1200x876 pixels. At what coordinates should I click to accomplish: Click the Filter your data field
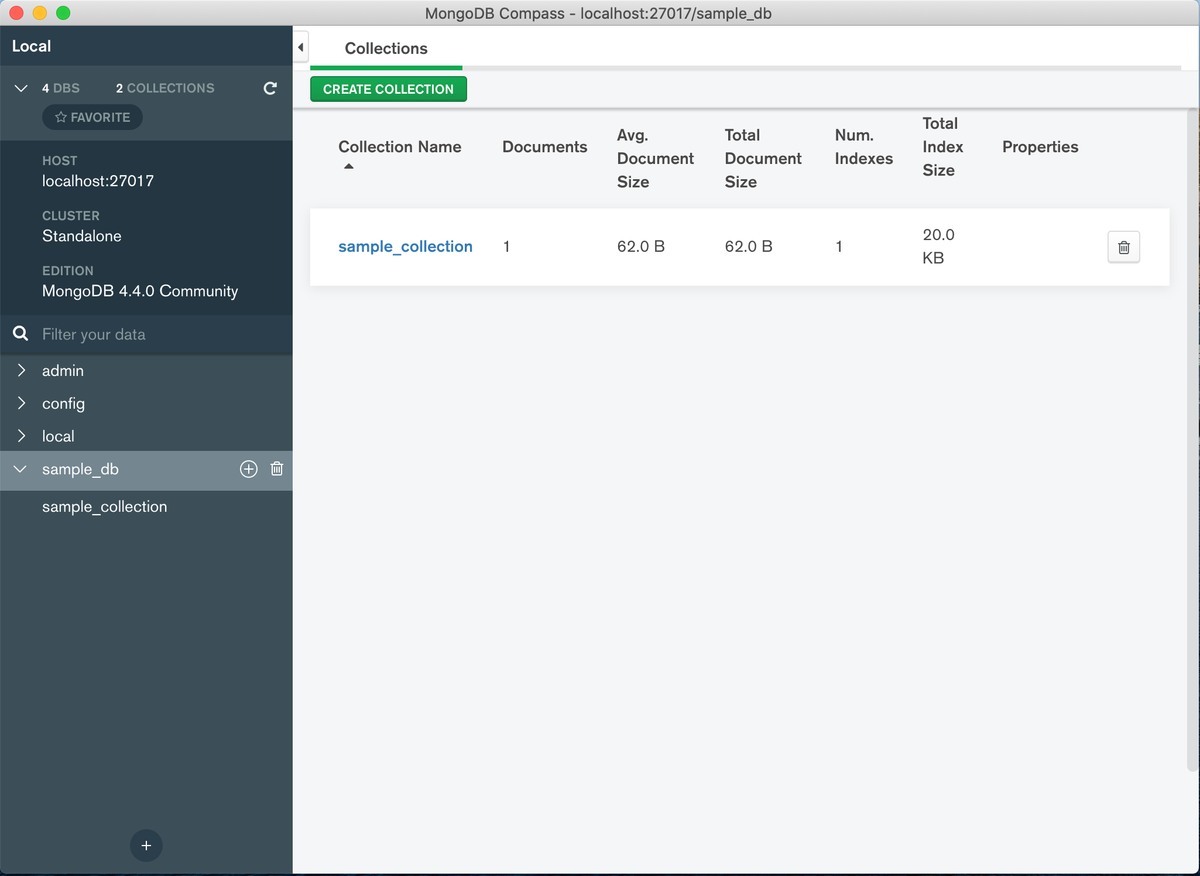tap(160, 334)
